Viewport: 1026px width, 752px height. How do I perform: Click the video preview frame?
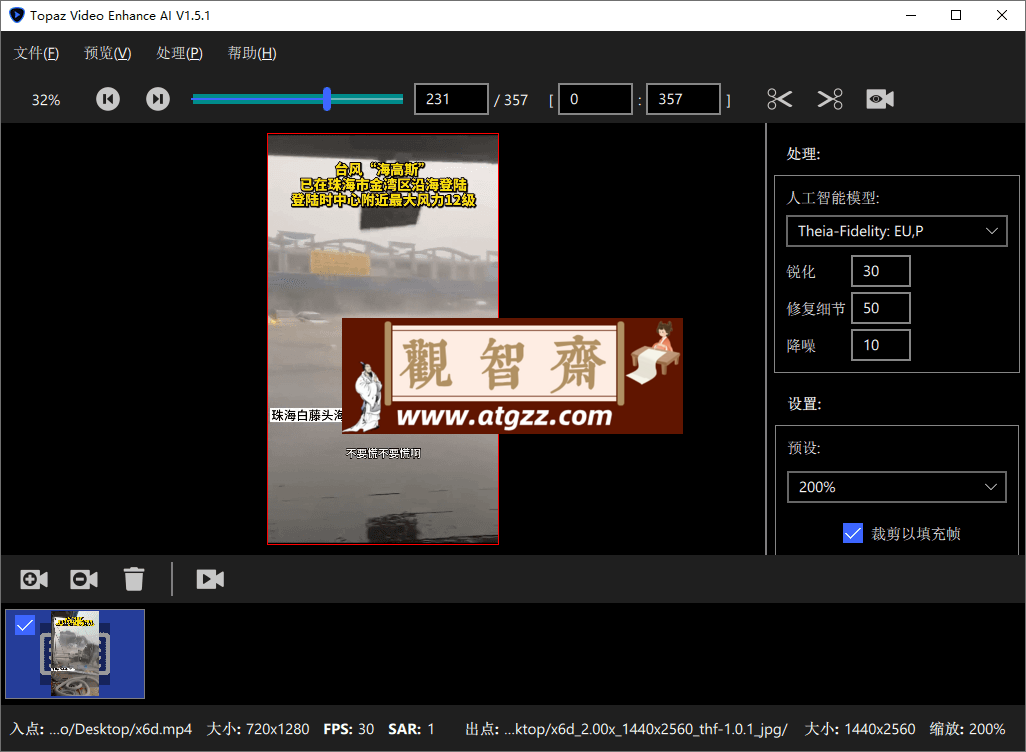pyautogui.click(x=383, y=339)
